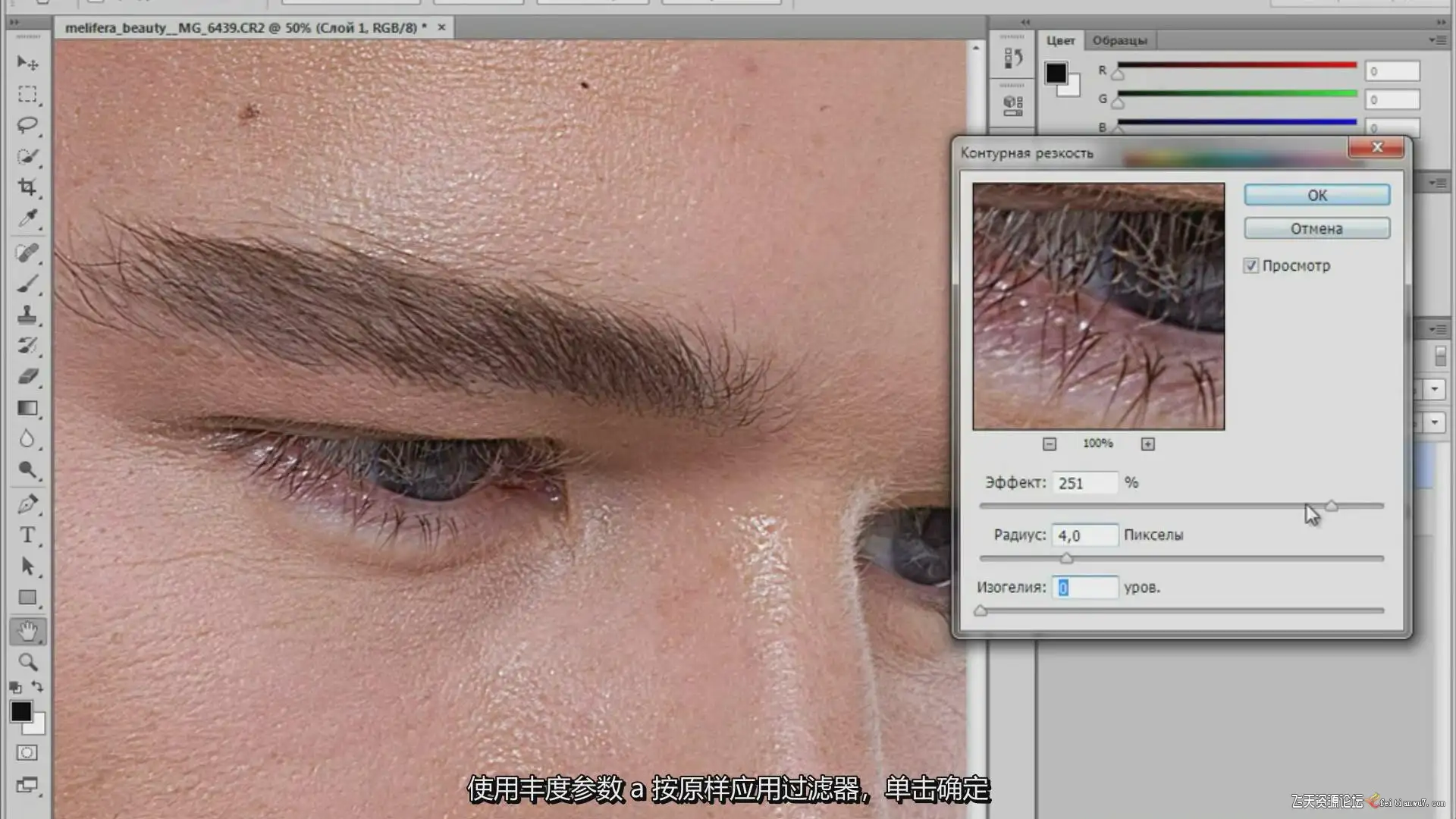Select the Lasso tool
This screenshot has height=819, width=1456.
pyautogui.click(x=27, y=125)
